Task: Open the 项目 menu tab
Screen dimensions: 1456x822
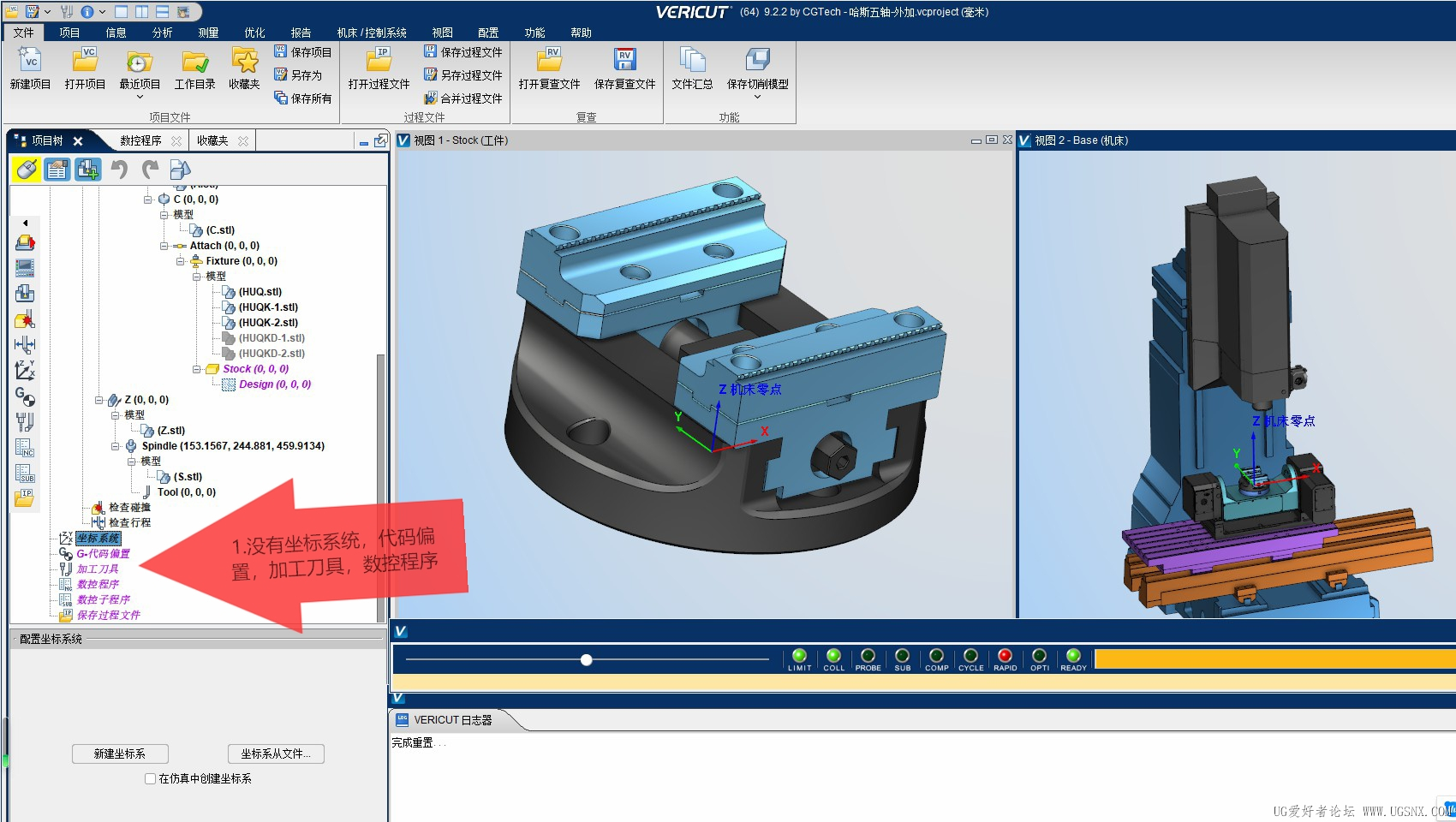Action: 69,33
